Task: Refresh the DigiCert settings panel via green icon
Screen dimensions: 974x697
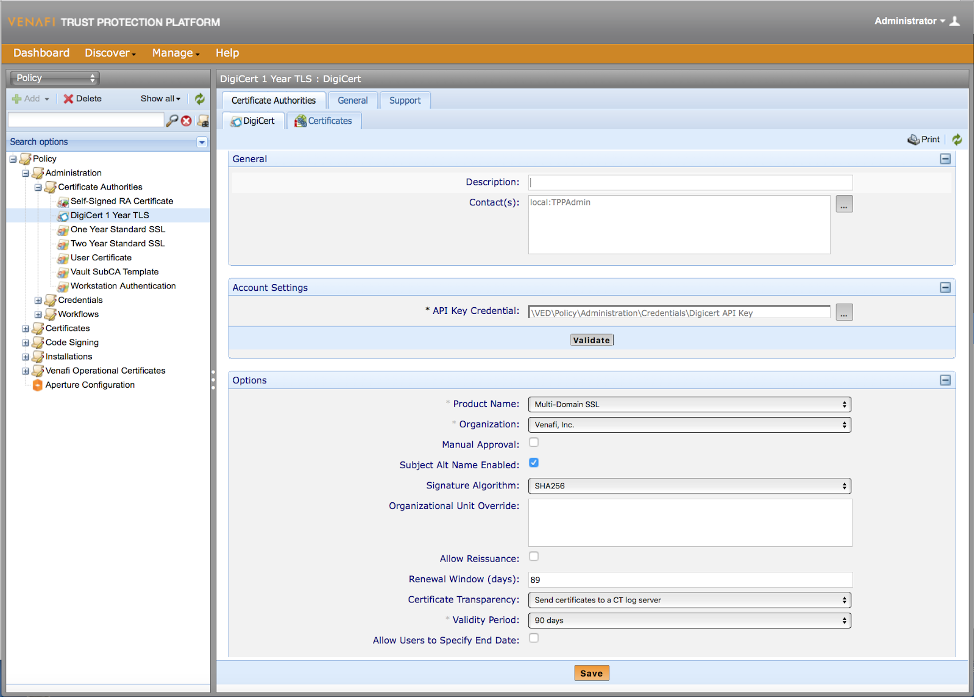Action: point(957,140)
